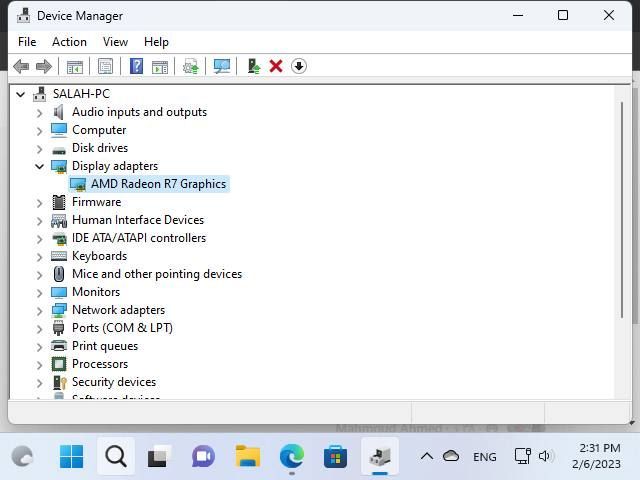
Task: Open the Properties toolbar icon
Action: pyautogui.click(x=105, y=66)
